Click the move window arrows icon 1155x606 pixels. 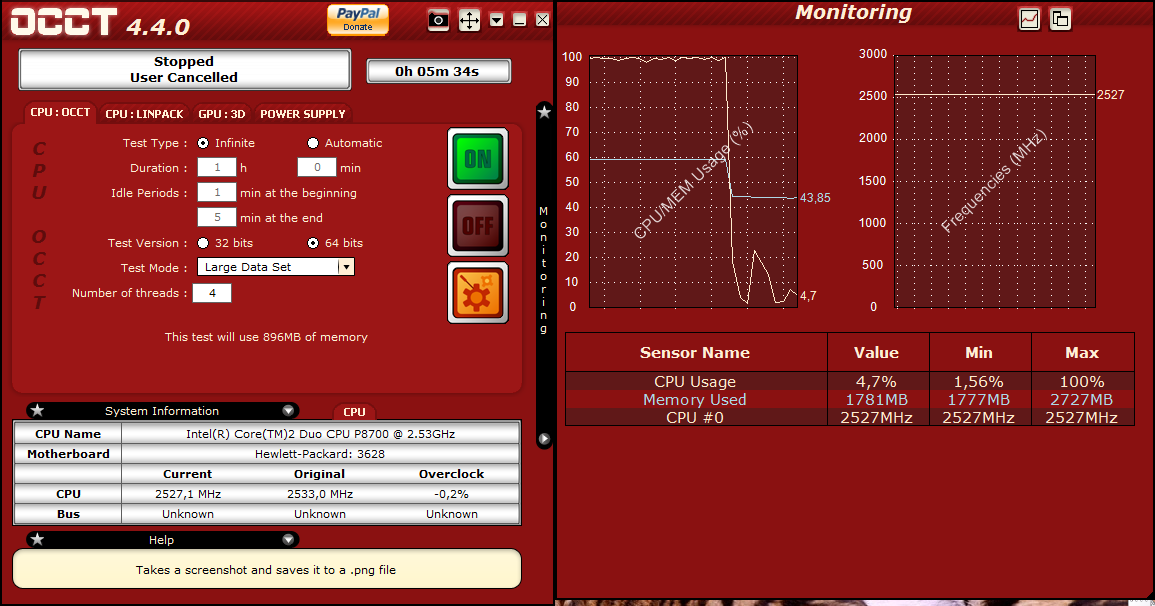469,20
